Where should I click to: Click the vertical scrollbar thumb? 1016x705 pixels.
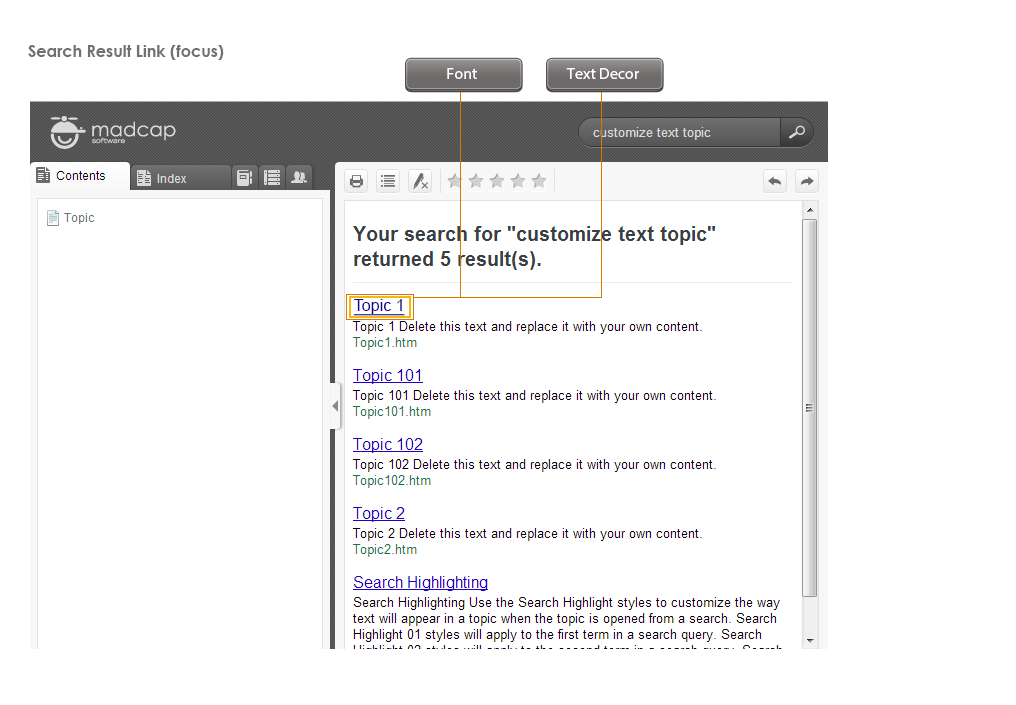810,408
